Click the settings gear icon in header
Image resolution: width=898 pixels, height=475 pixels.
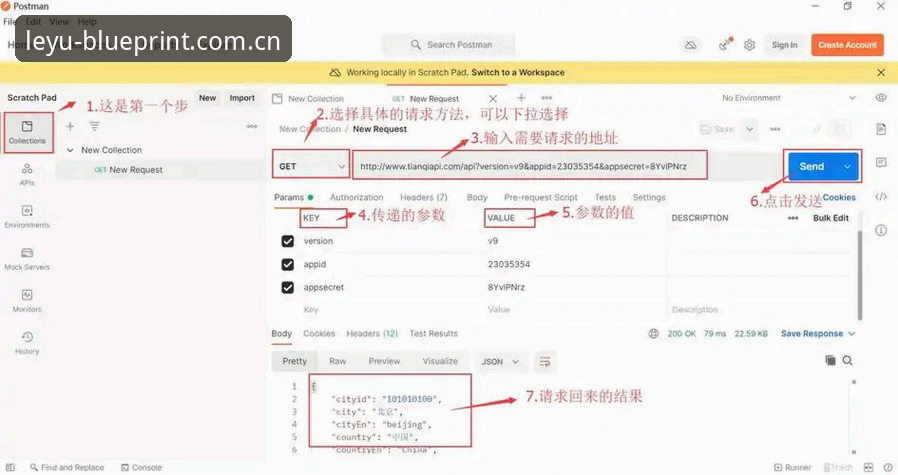749,45
